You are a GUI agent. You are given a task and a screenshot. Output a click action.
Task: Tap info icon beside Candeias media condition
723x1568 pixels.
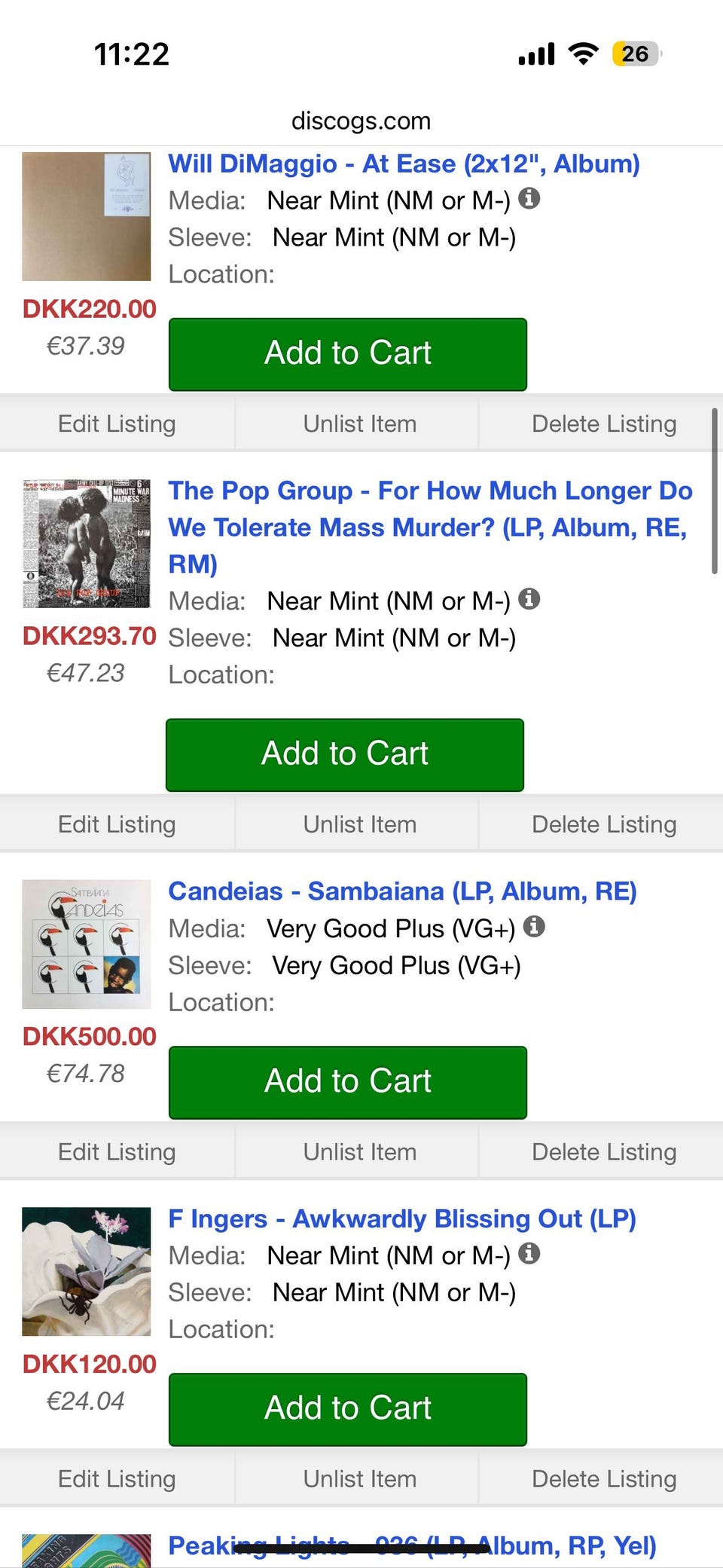(x=534, y=927)
